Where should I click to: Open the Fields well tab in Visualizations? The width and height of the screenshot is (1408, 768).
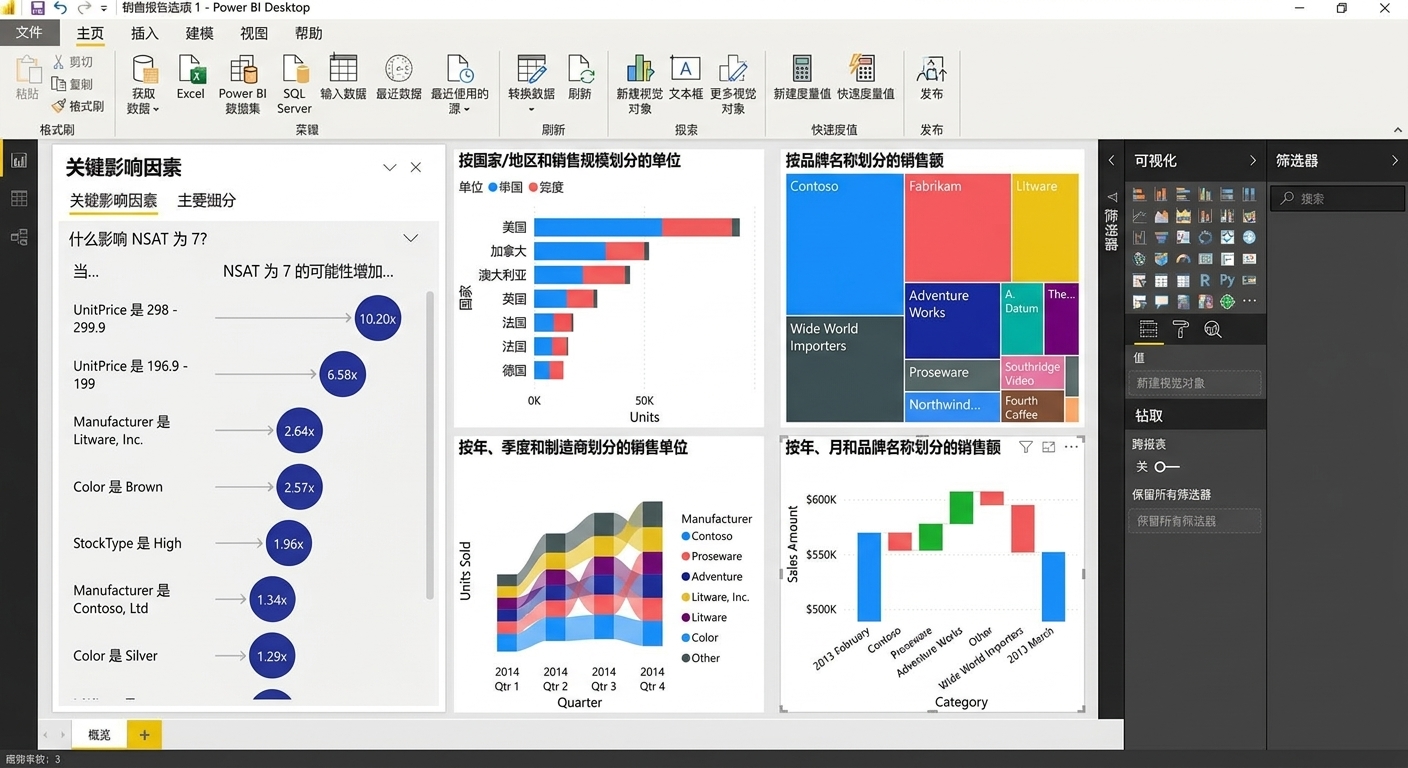(x=1148, y=330)
